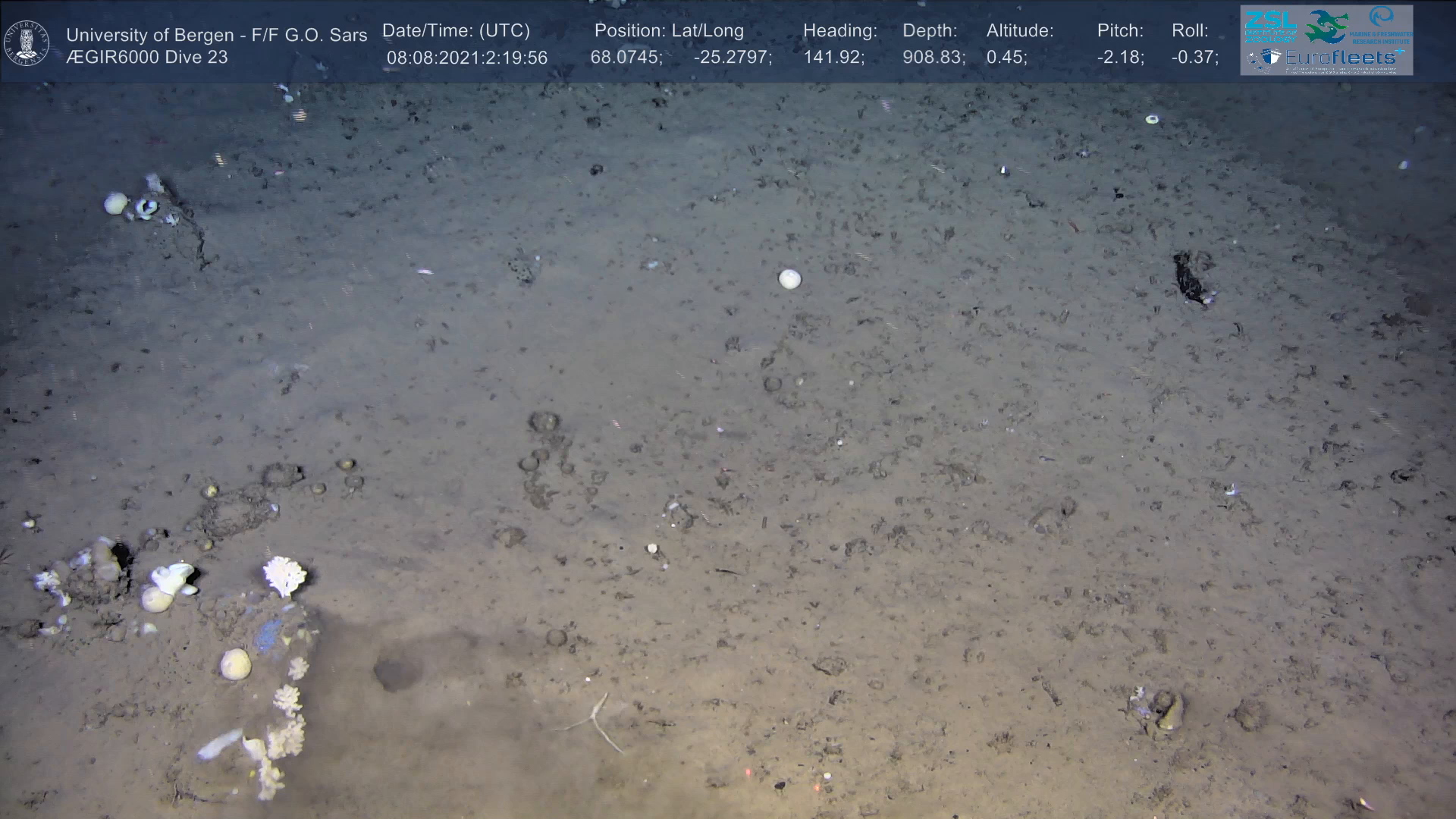Image resolution: width=1456 pixels, height=819 pixels.
Task: Click the Eurofleets+ wordmark
Action: coord(1344,58)
